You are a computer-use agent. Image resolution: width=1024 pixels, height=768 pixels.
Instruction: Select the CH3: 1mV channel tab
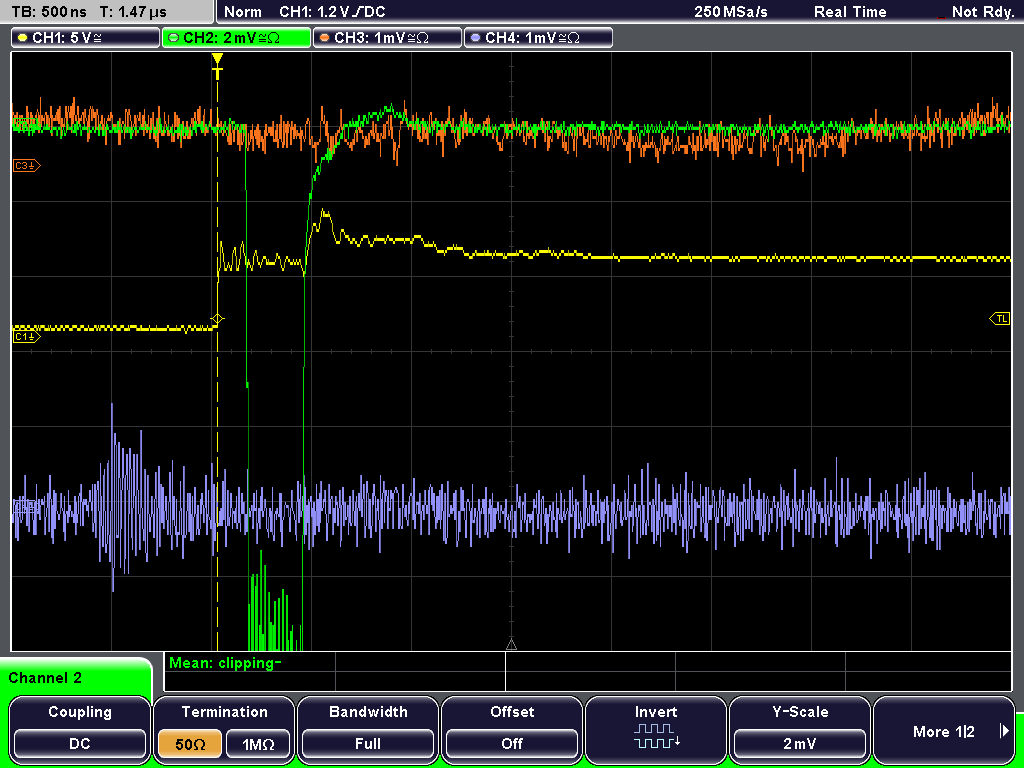[x=387, y=38]
